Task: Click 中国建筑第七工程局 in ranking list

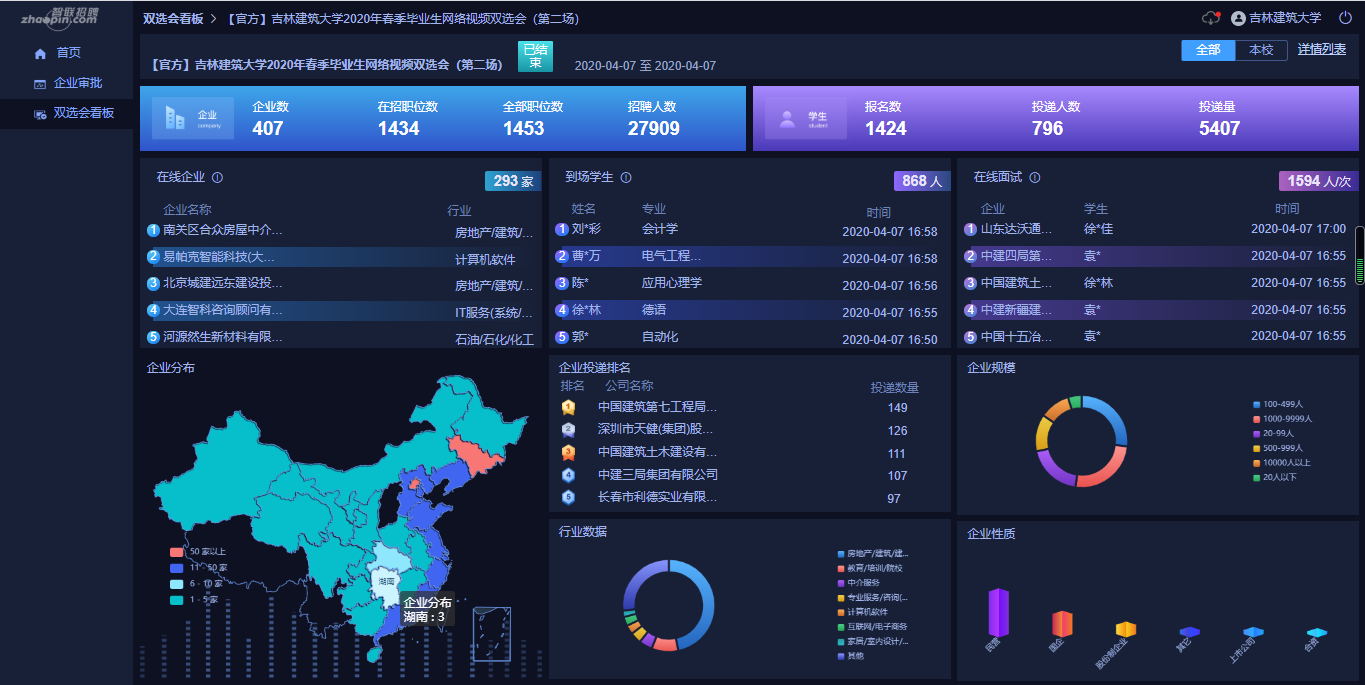Action: tap(657, 407)
